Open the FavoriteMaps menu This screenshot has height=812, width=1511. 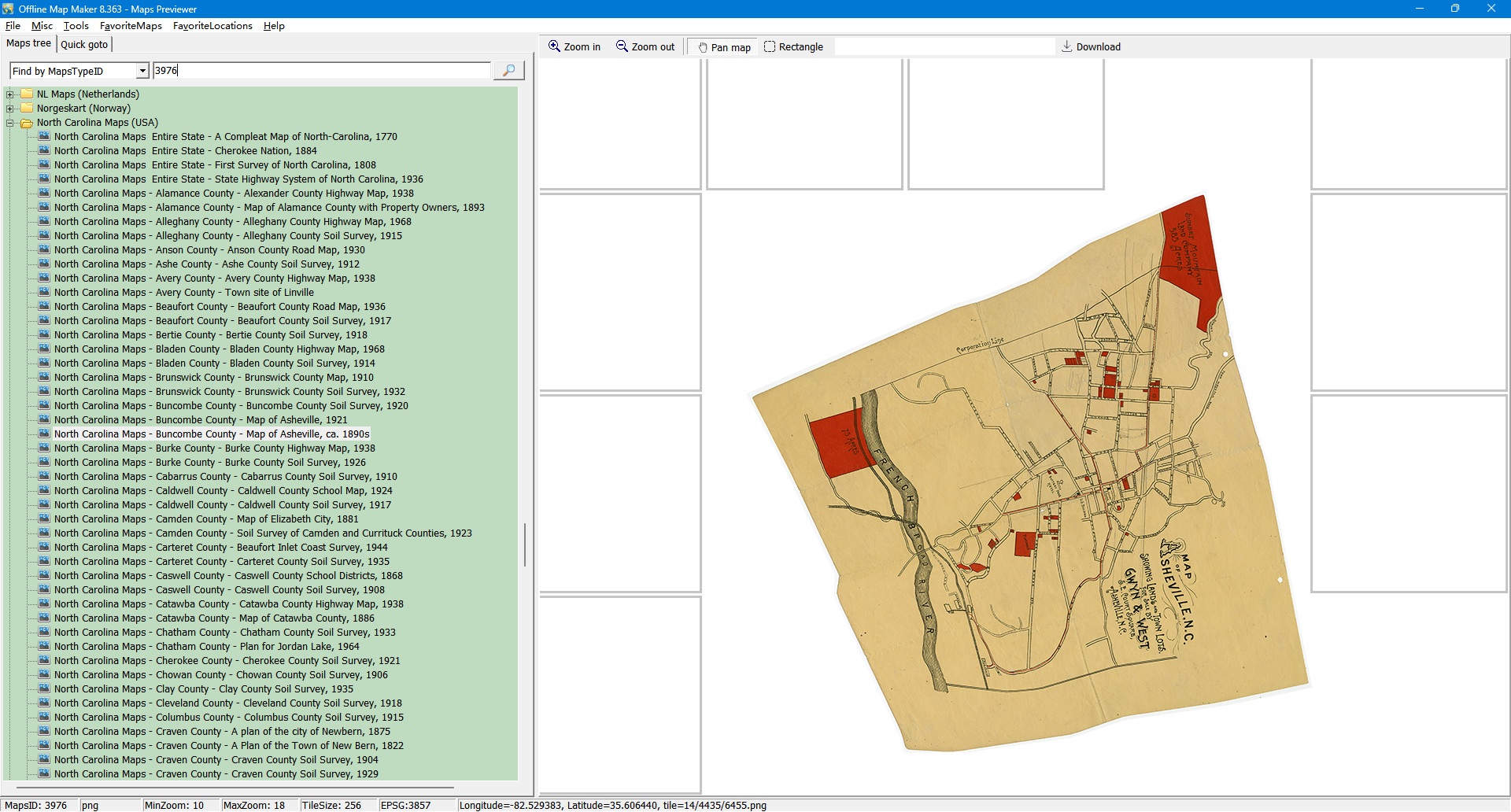131,26
